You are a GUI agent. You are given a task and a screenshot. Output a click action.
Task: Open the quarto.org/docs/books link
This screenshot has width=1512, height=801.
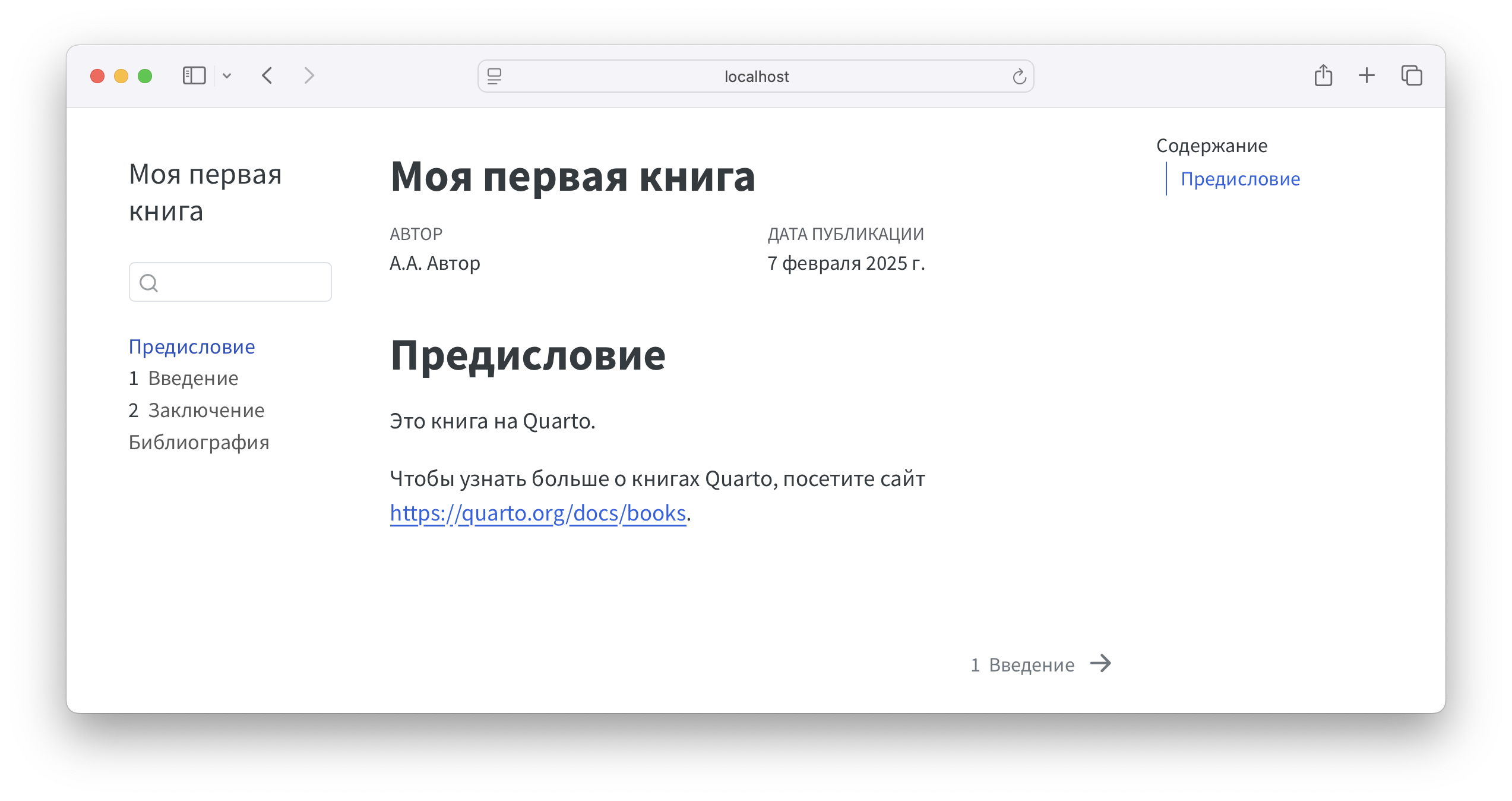pyautogui.click(x=537, y=513)
